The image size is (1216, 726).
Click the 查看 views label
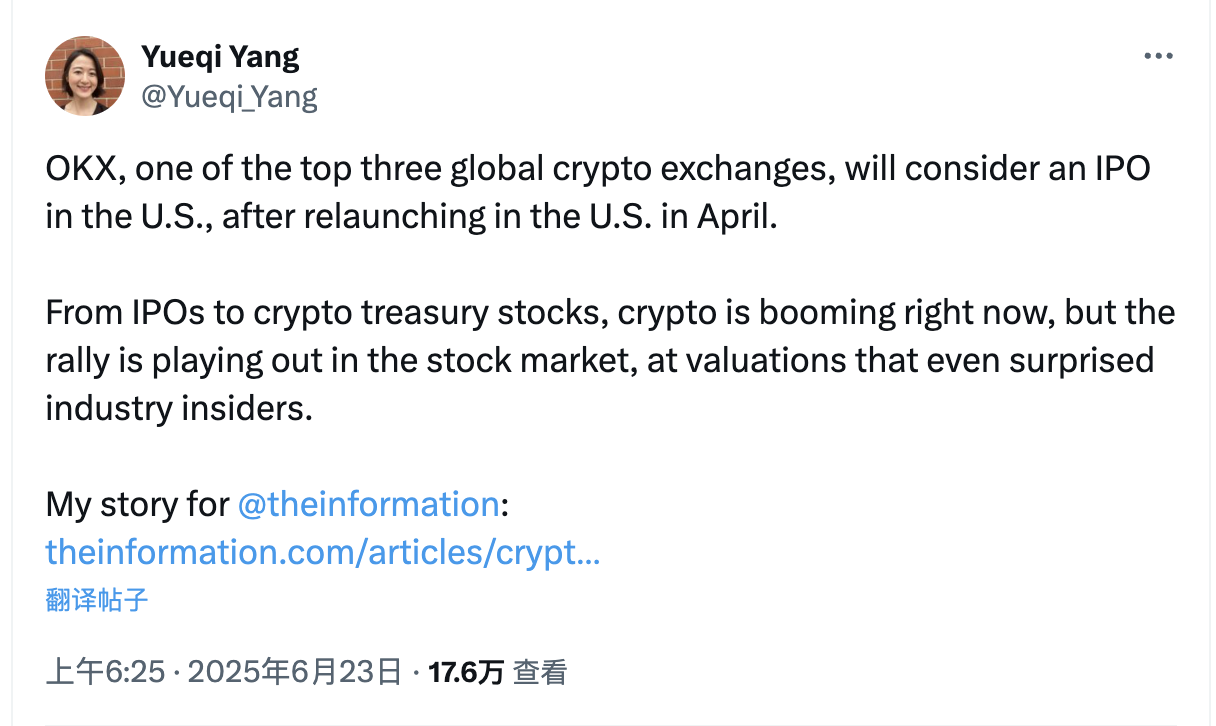click(x=541, y=672)
